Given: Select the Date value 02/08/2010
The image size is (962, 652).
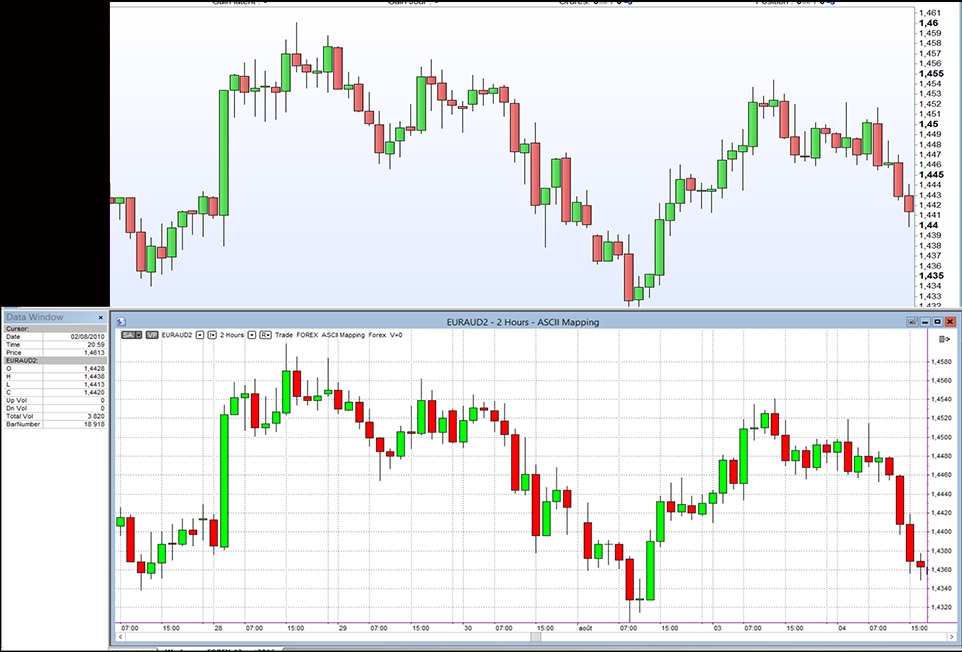Looking at the screenshot, I should 87,337.
